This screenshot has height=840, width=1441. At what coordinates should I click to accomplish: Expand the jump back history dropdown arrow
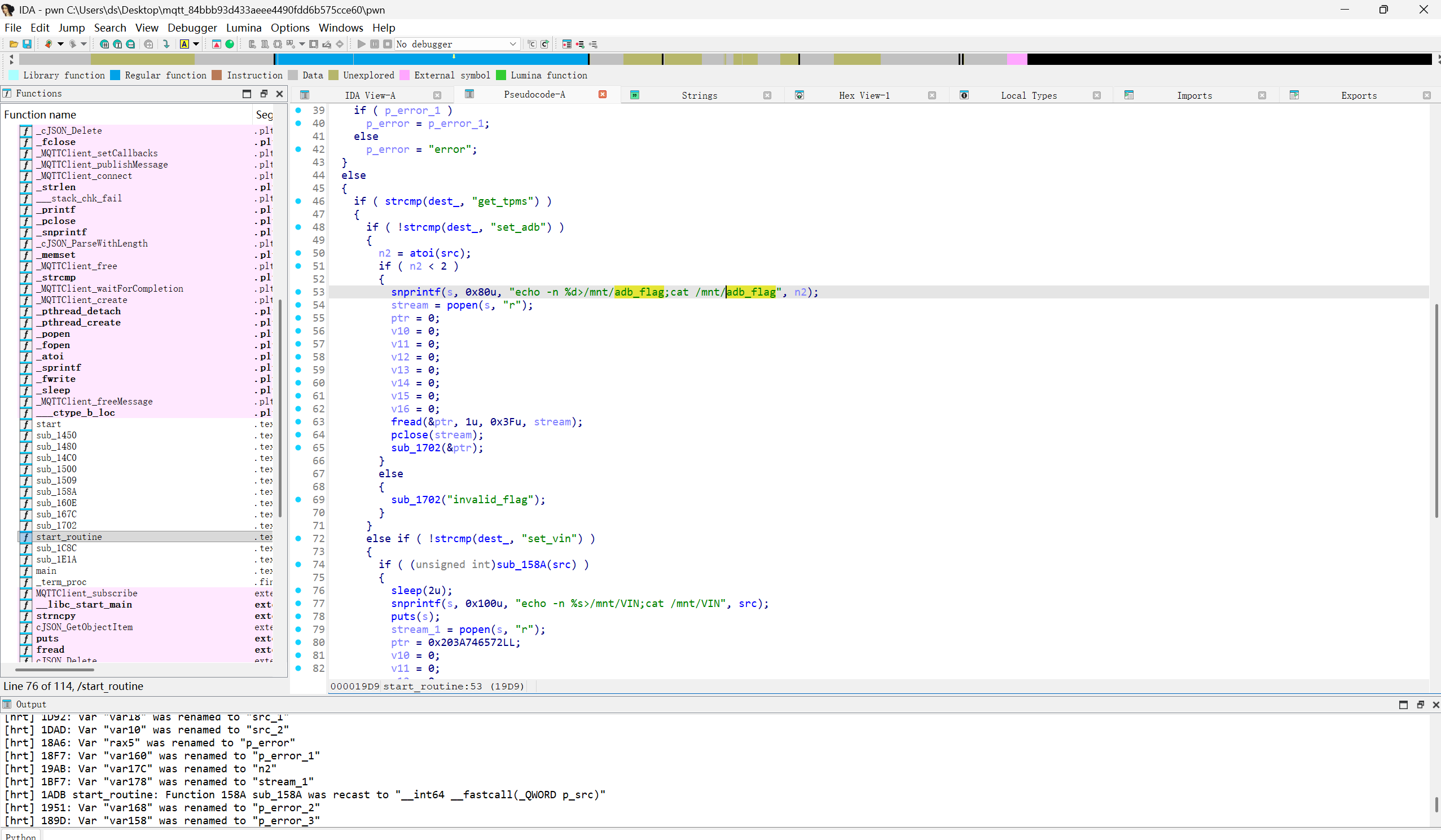pyautogui.click(x=60, y=44)
